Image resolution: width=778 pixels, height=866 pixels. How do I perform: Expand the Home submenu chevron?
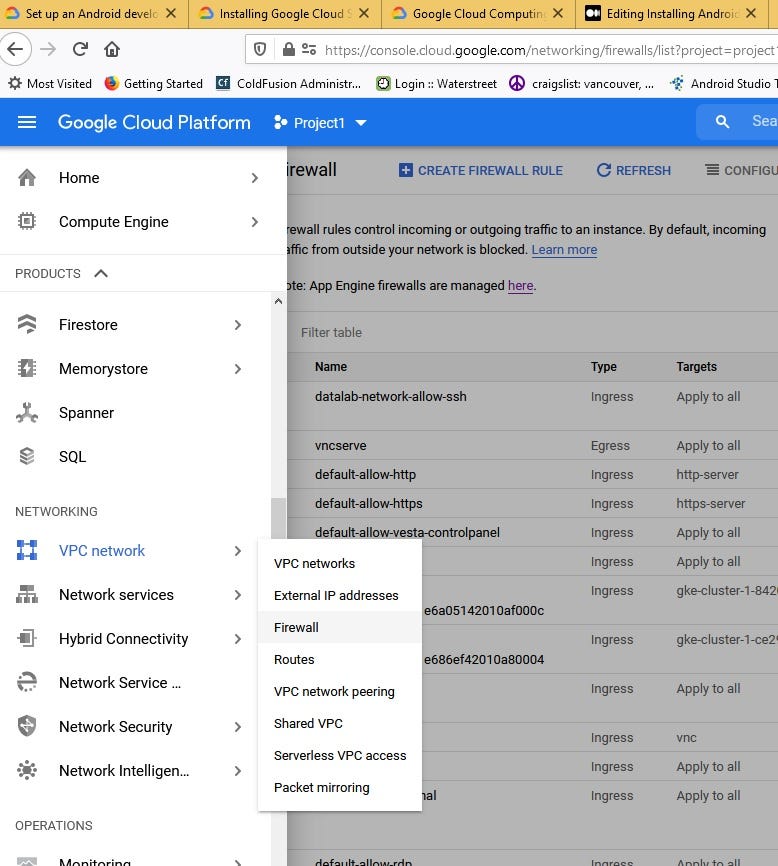(x=255, y=178)
